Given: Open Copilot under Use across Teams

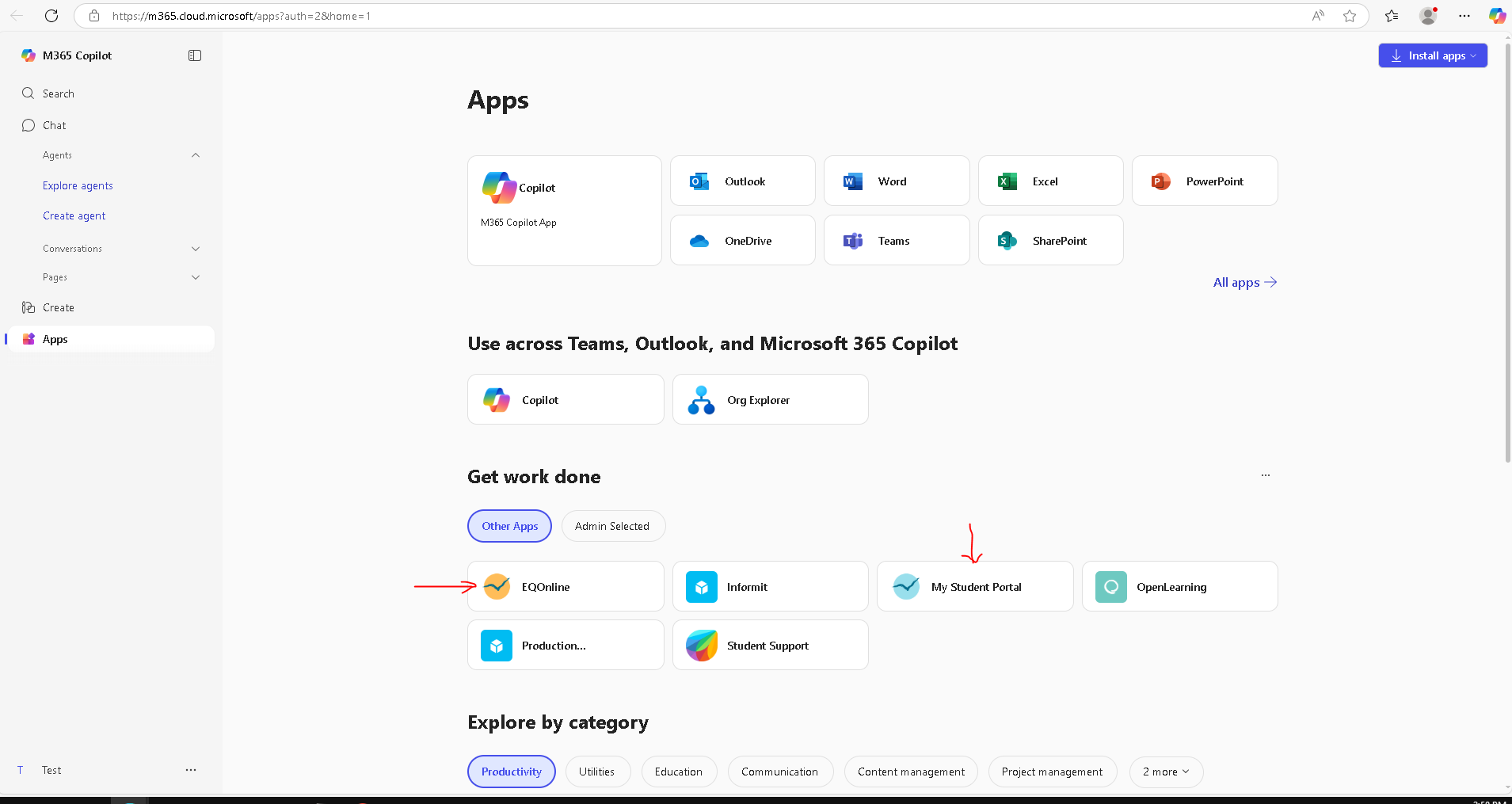Looking at the screenshot, I should click(566, 399).
